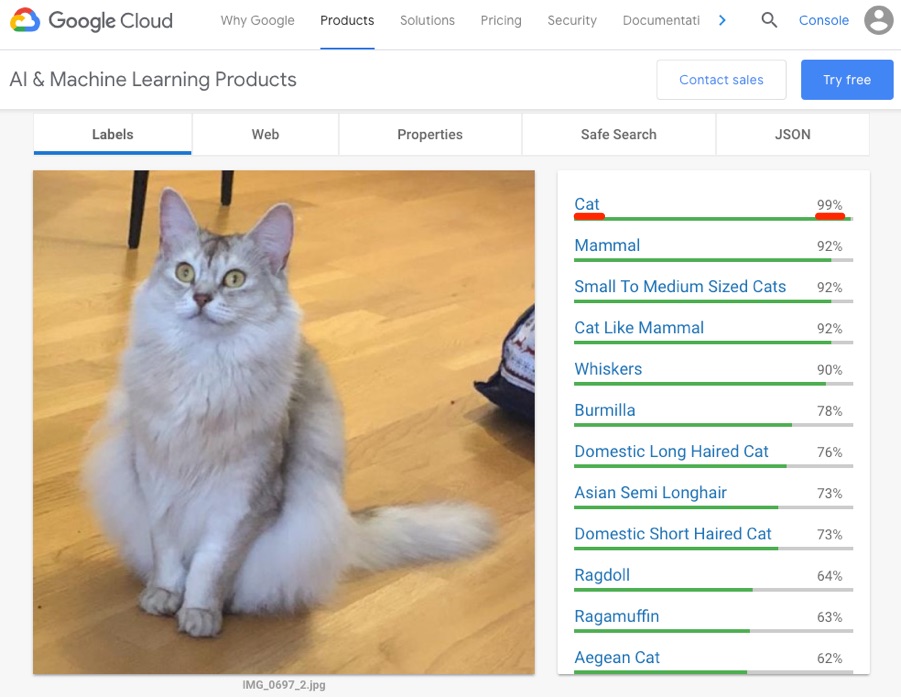Viewport: 901px width, 697px height.
Task: View the Properties tab
Action: (x=429, y=134)
